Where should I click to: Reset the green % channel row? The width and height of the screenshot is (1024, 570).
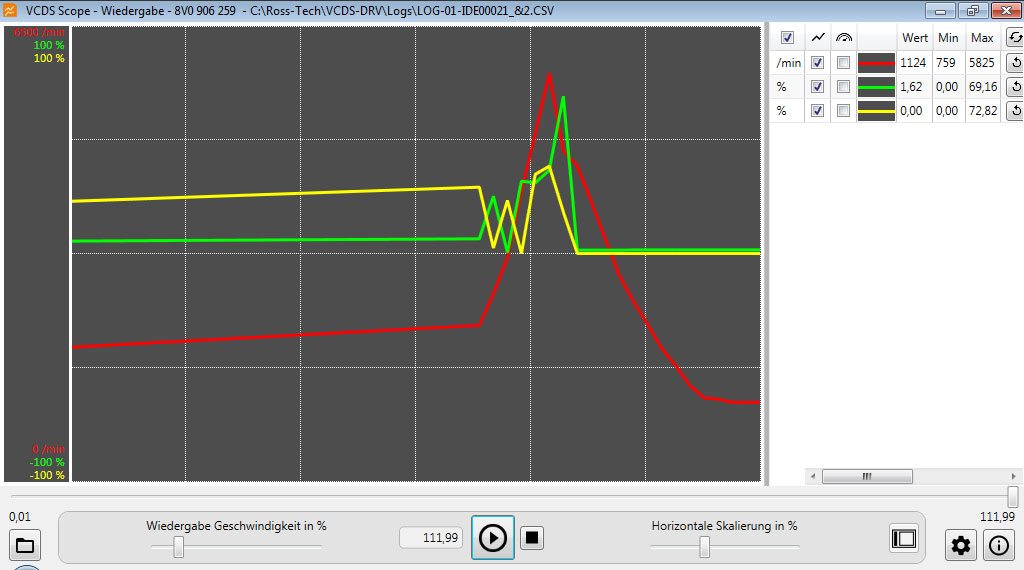pos(1013,87)
